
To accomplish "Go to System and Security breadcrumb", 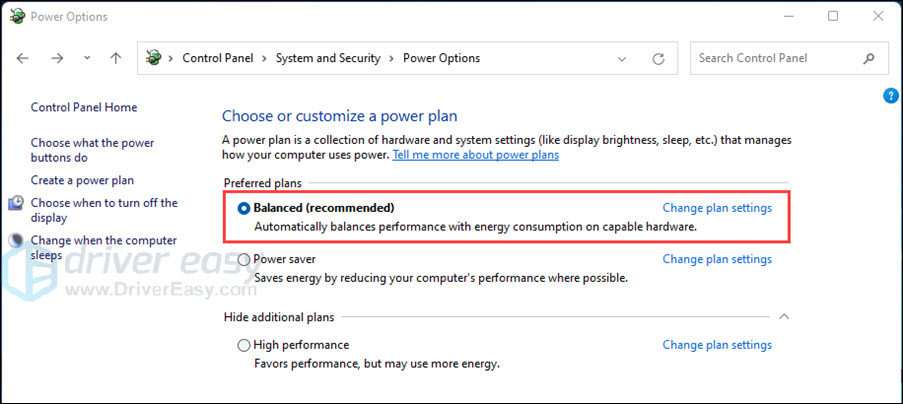I will point(328,58).
